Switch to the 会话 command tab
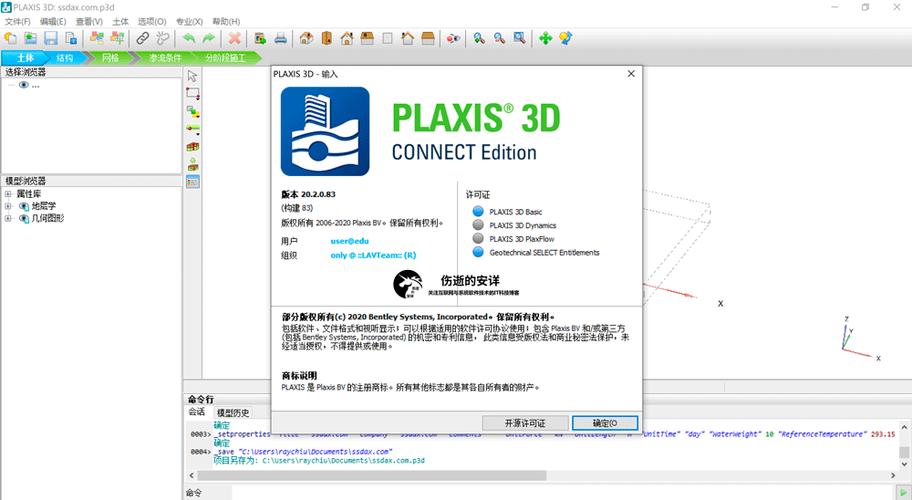The width and height of the screenshot is (912, 500). 197,412
